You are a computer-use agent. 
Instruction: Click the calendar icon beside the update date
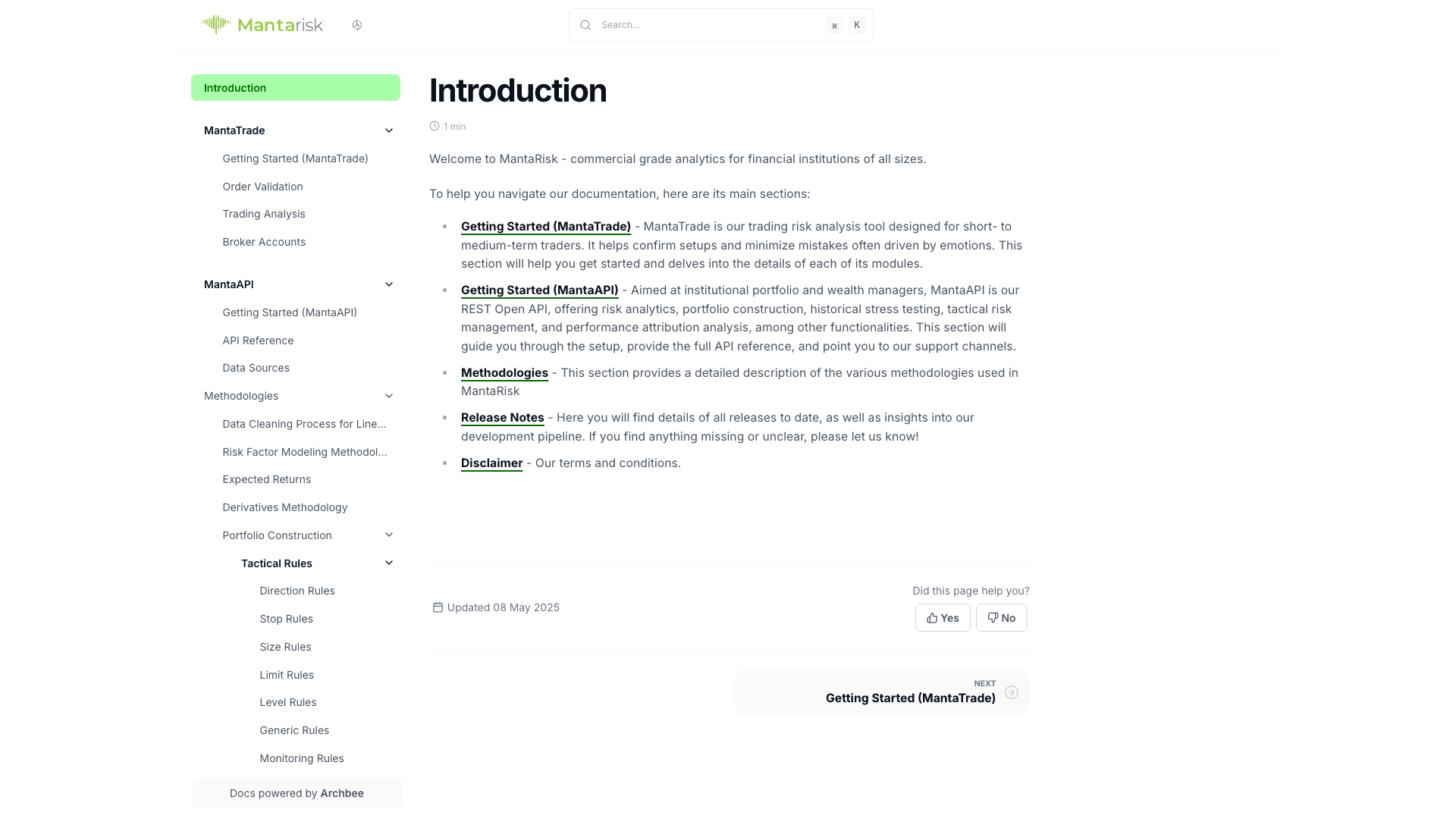[x=438, y=607]
